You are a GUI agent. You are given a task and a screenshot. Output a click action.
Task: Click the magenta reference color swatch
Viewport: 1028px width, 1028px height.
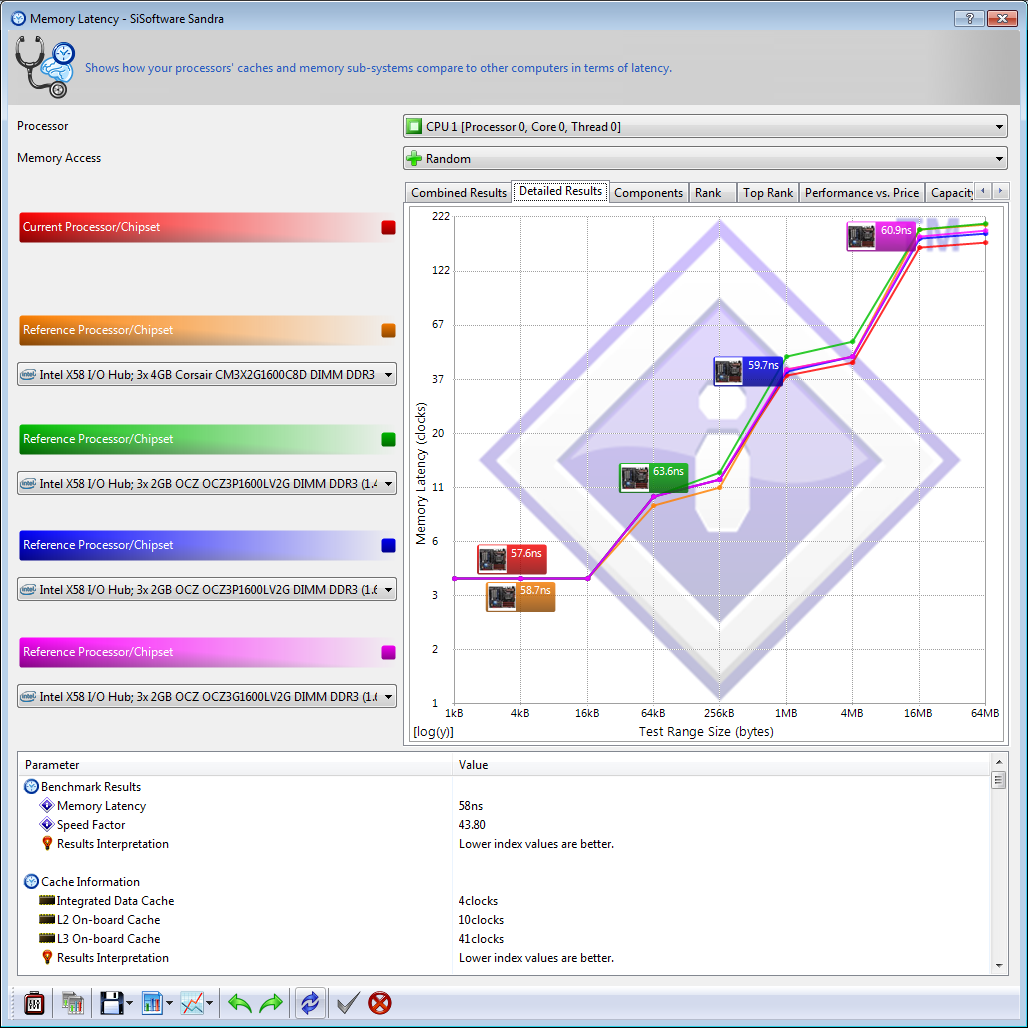click(x=388, y=653)
